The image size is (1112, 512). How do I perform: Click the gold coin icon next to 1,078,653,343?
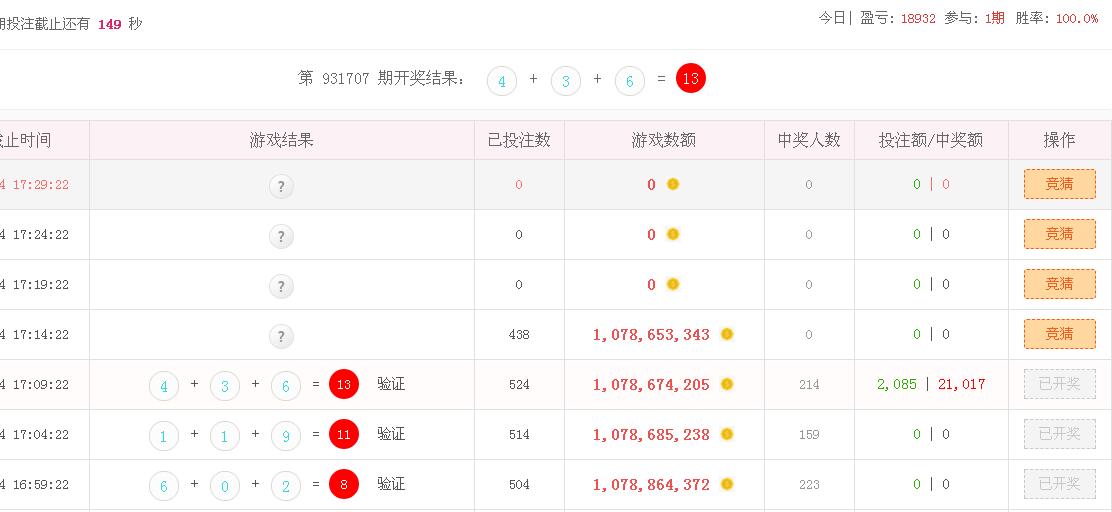[727, 334]
